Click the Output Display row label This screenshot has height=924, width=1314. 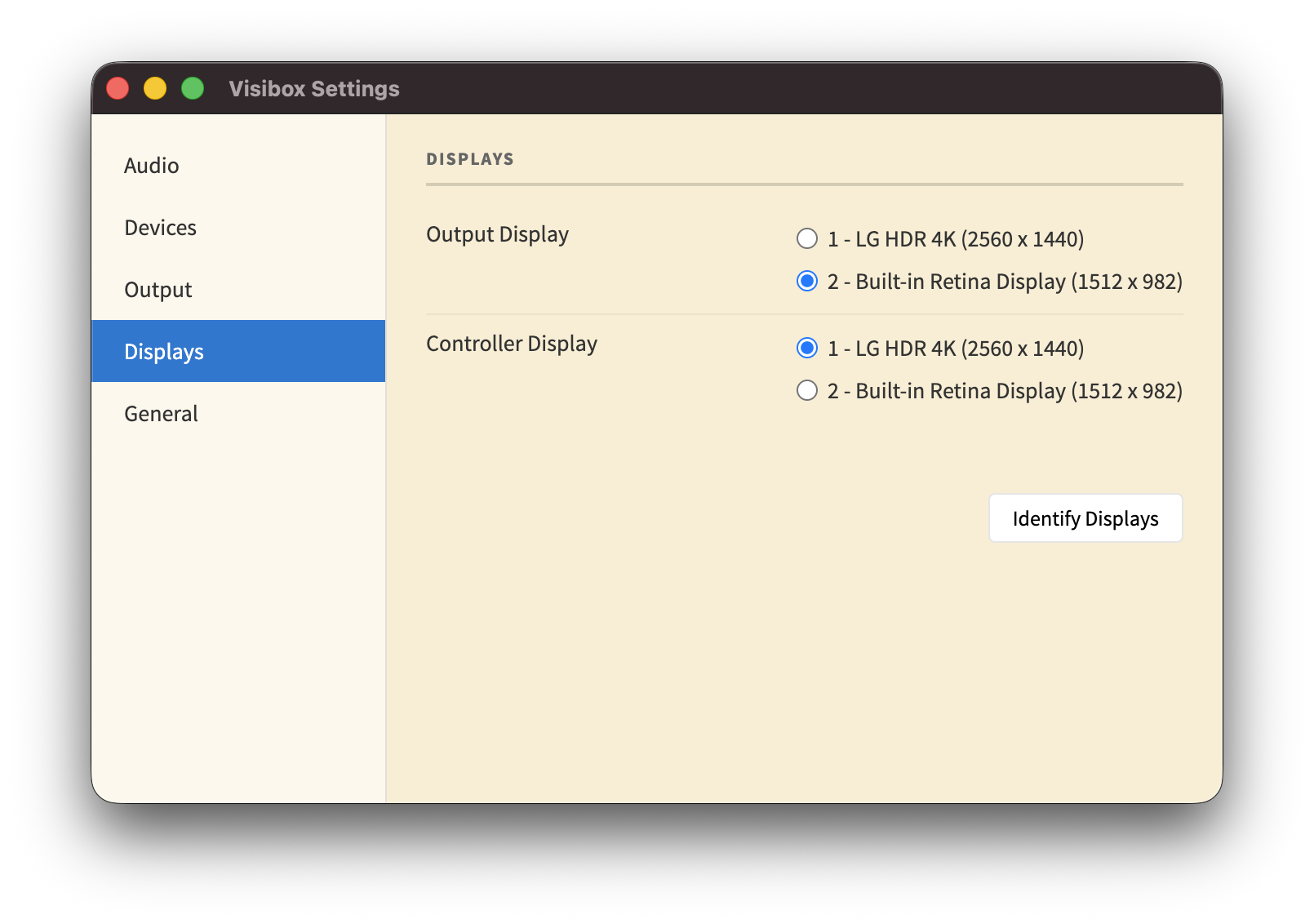click(497, 234)
